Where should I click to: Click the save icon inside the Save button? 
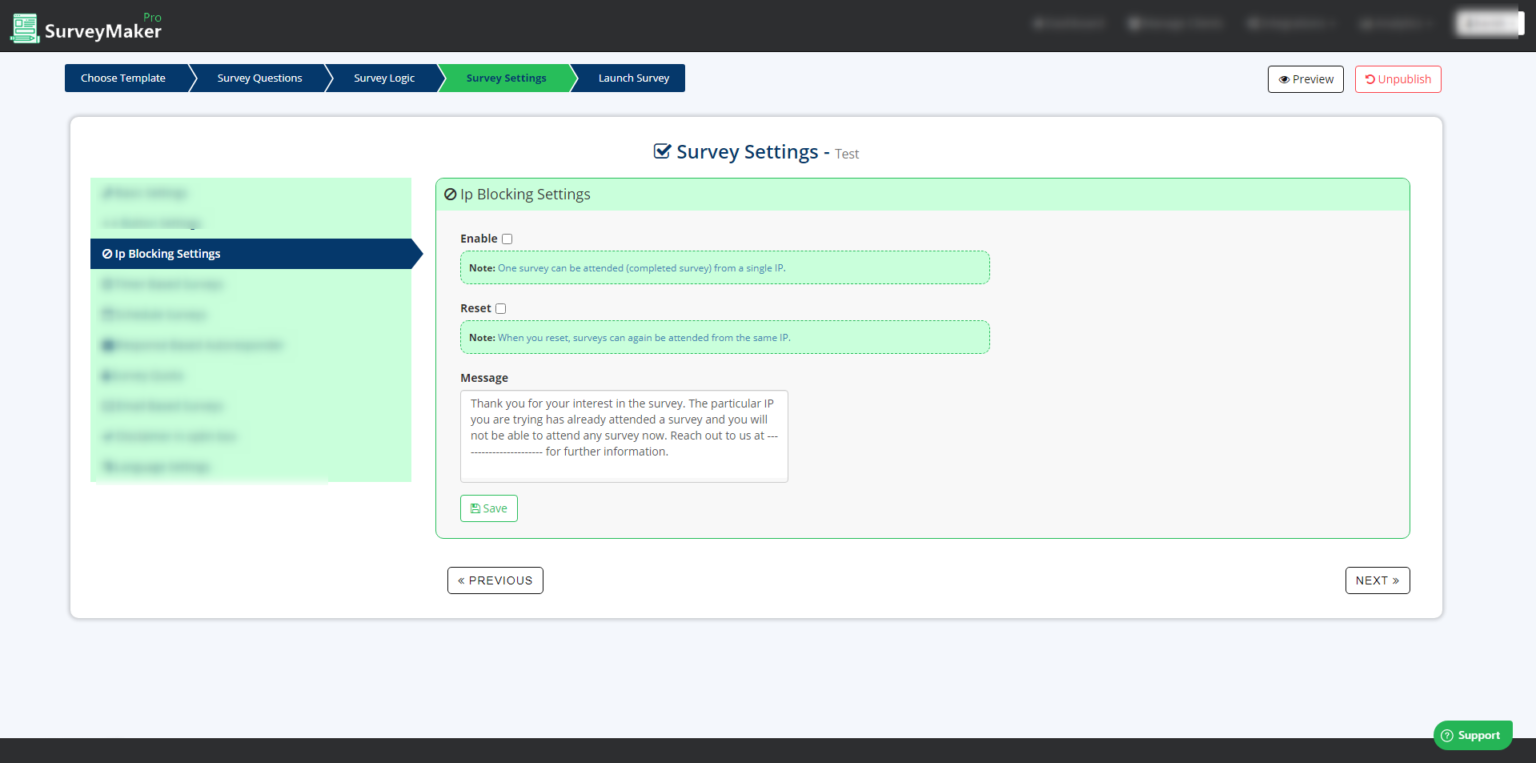477,508
